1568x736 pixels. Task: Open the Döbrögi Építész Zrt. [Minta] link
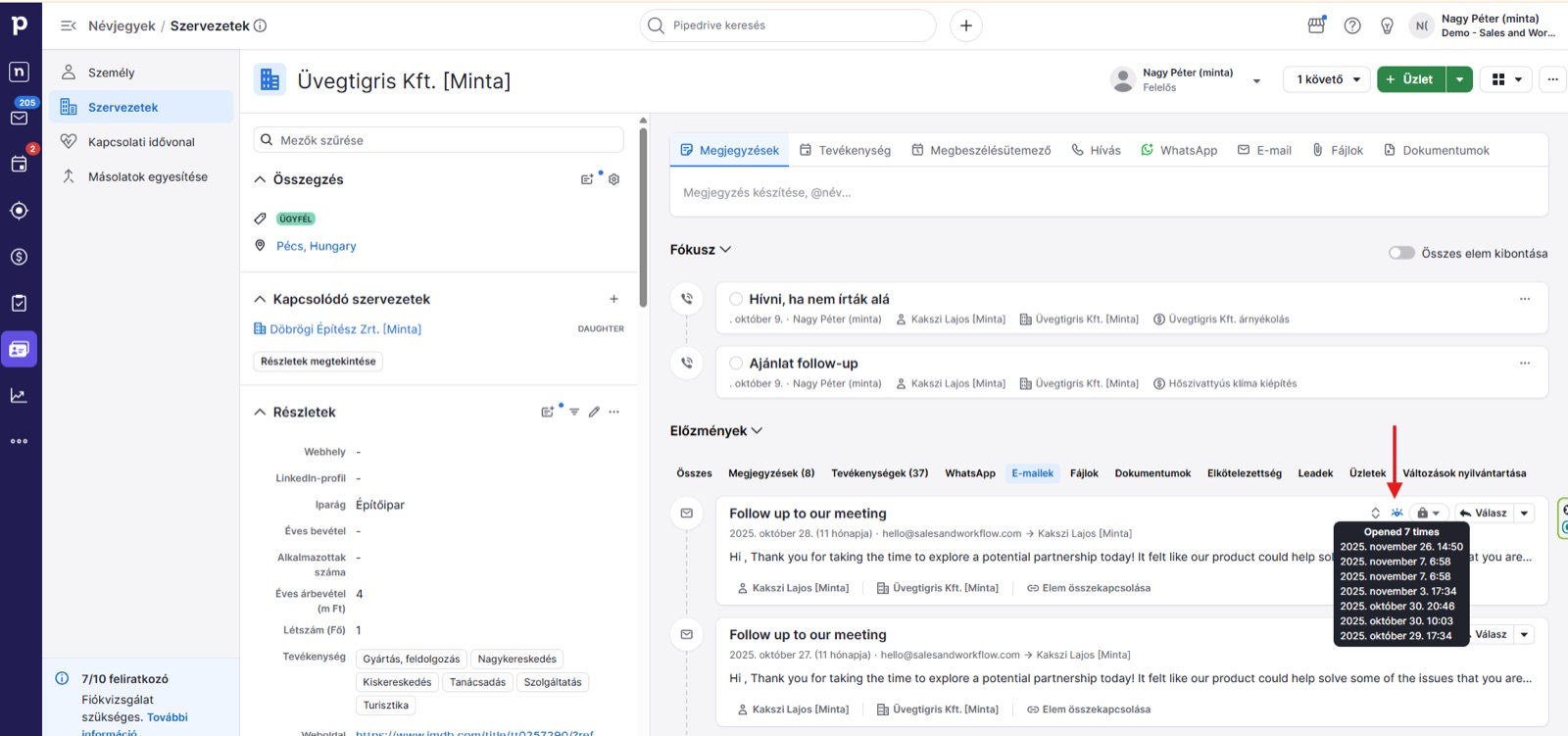coord(345,329)
